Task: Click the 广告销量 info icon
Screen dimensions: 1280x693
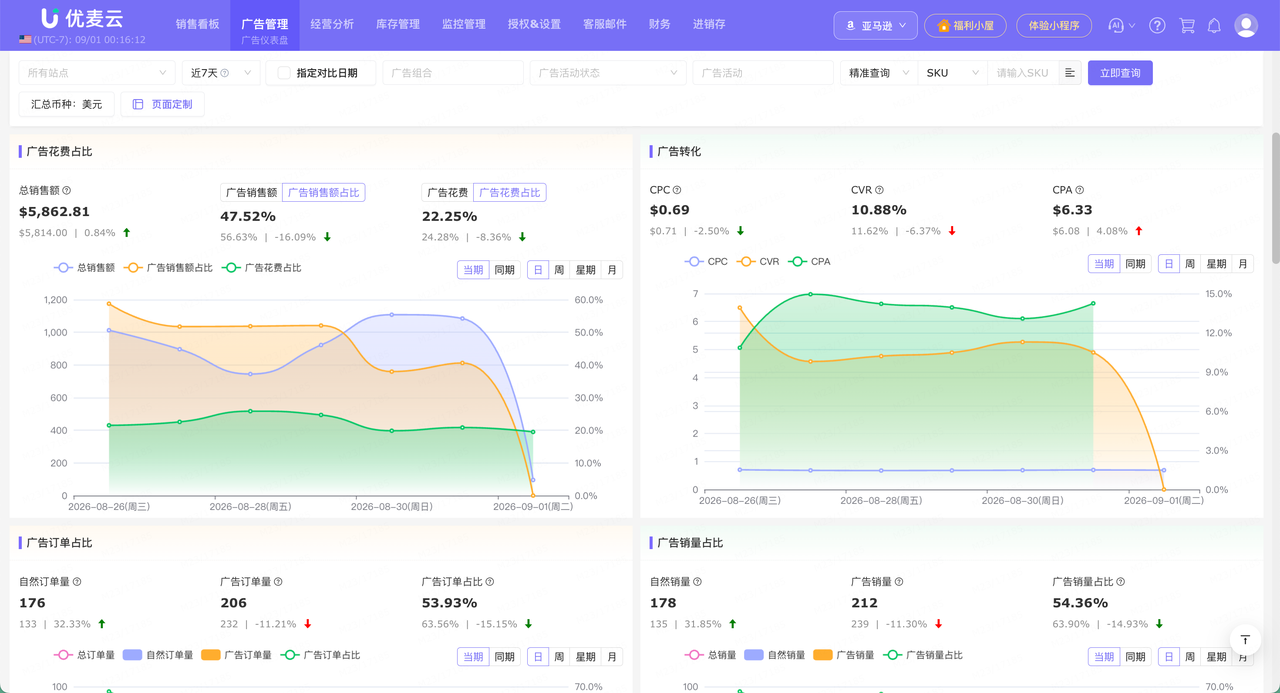Action: tap(899, 581)
